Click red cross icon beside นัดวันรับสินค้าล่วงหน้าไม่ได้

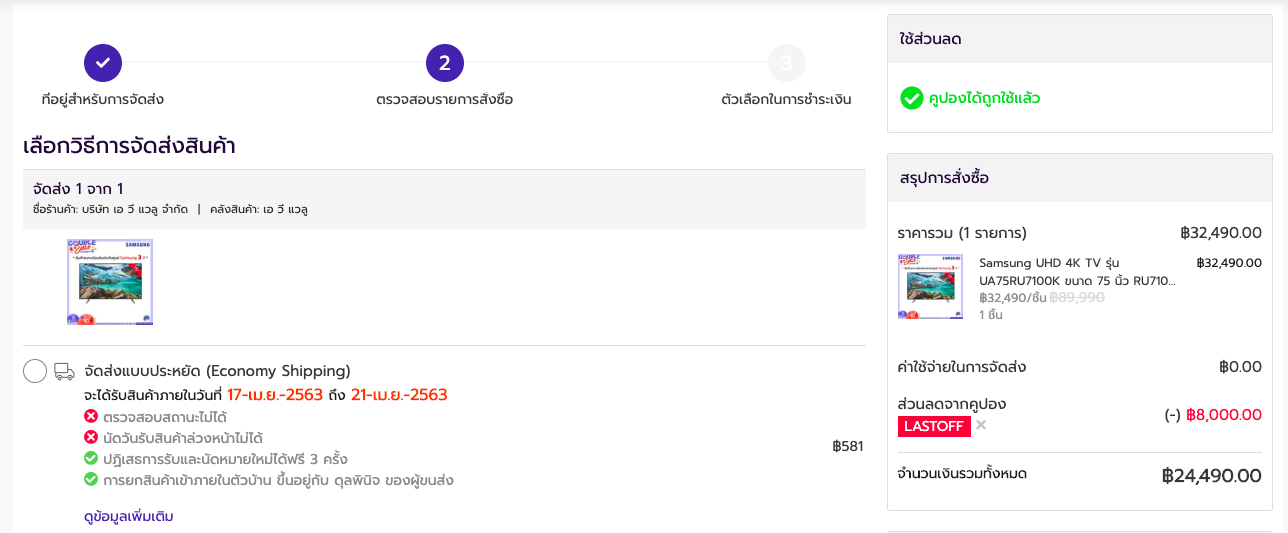[x=91, y=438]
